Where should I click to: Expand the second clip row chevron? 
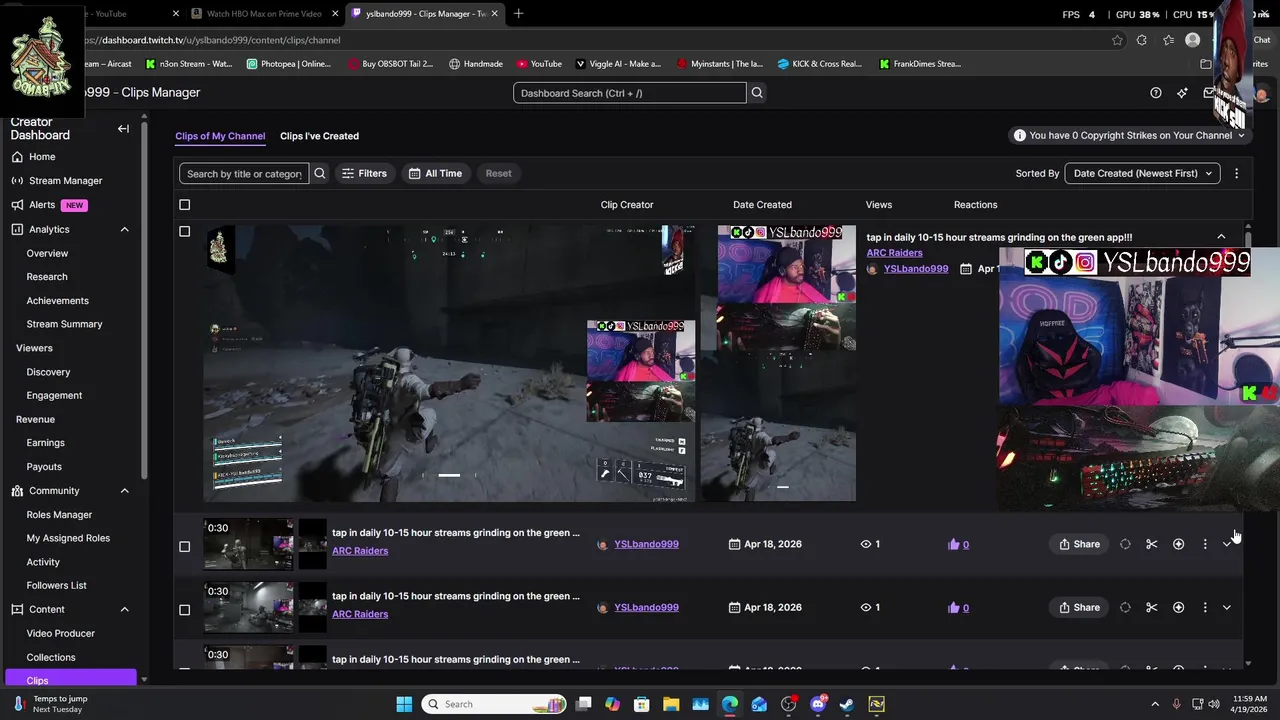click(1227, 545)
